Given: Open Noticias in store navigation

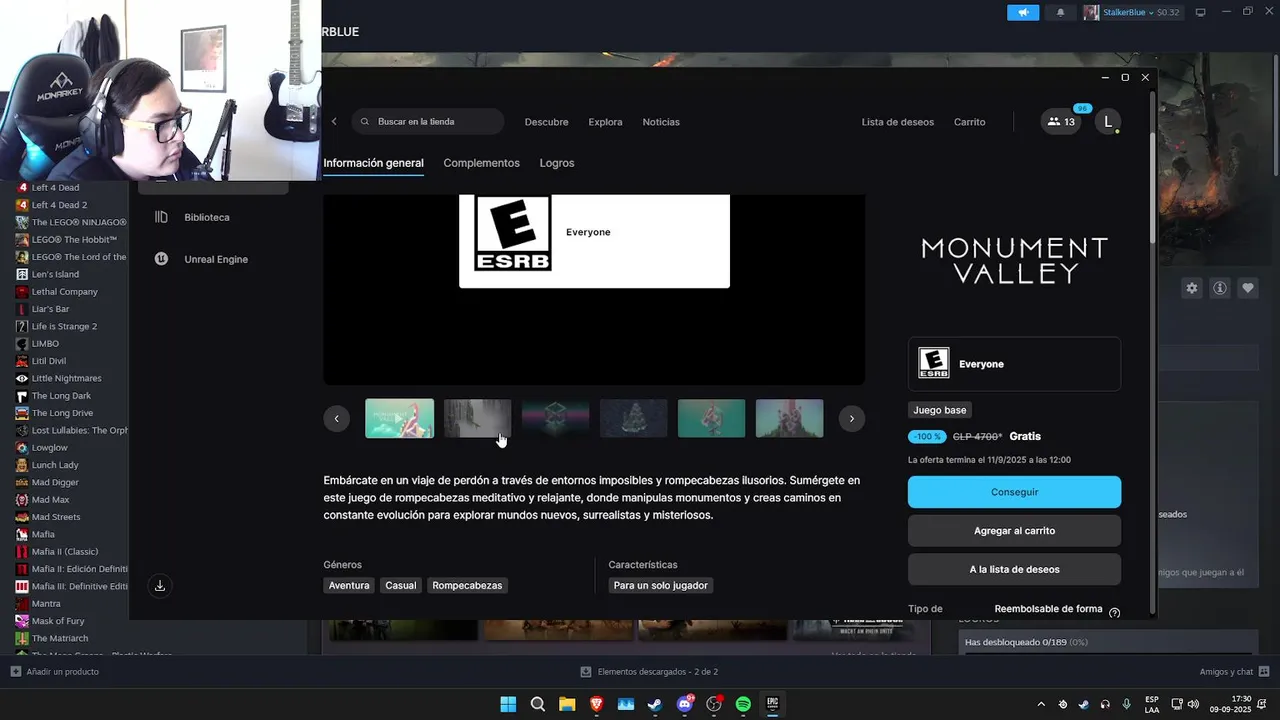Looking at the screenshot, I should [661, 122].
